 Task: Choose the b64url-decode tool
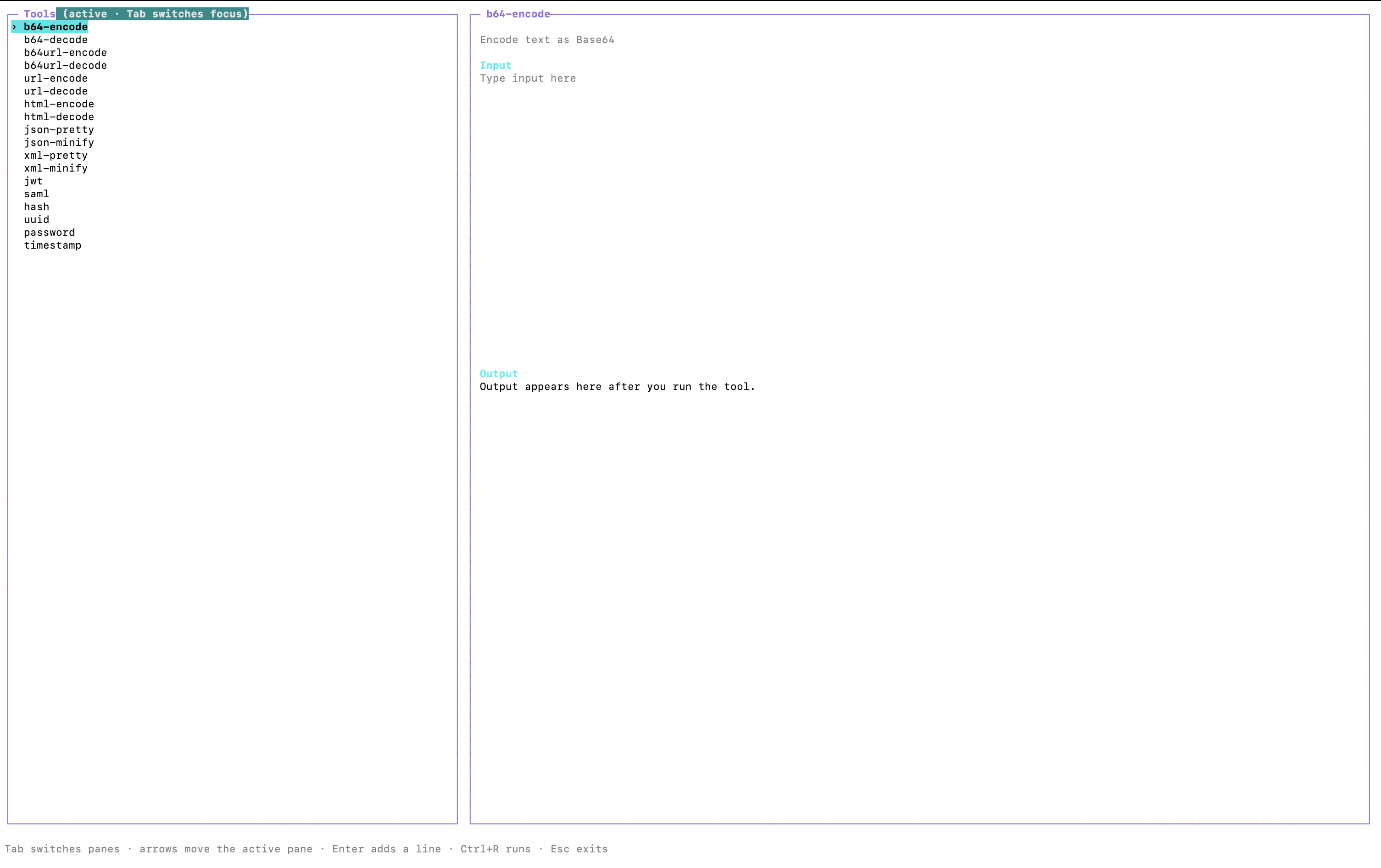coord(65,65)
